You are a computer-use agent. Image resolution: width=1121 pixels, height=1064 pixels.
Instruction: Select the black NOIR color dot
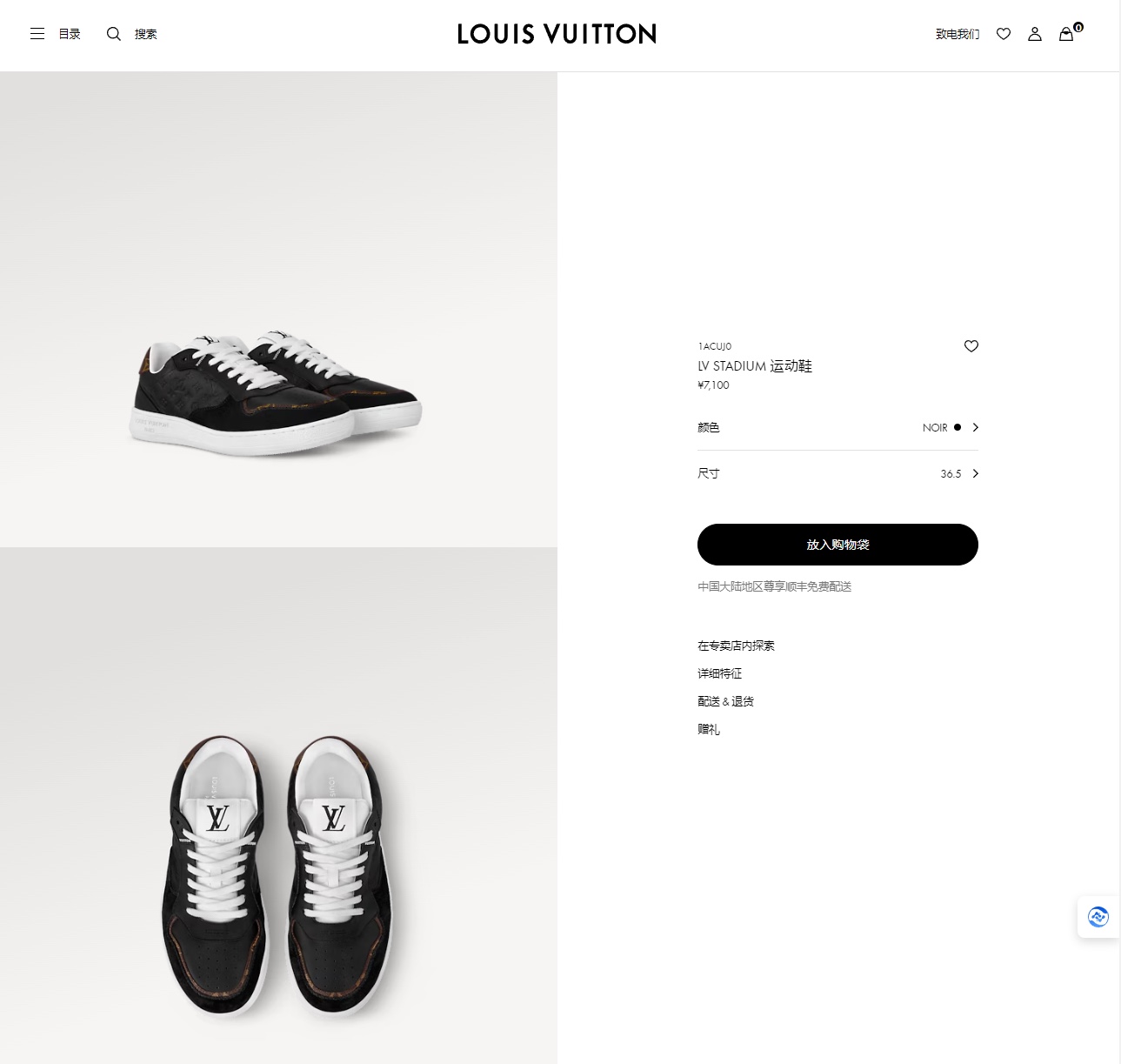958,427
